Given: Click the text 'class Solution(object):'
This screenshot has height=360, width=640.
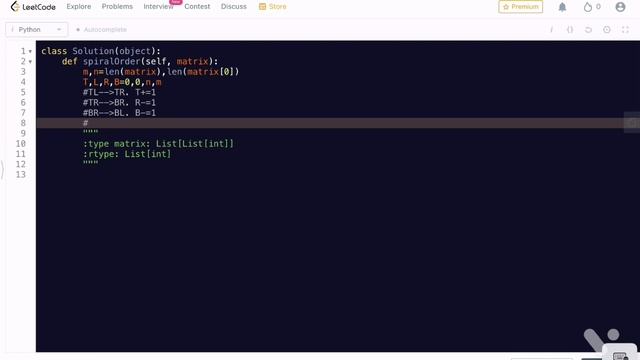Looking at the screenshot, I should [101, 51].
